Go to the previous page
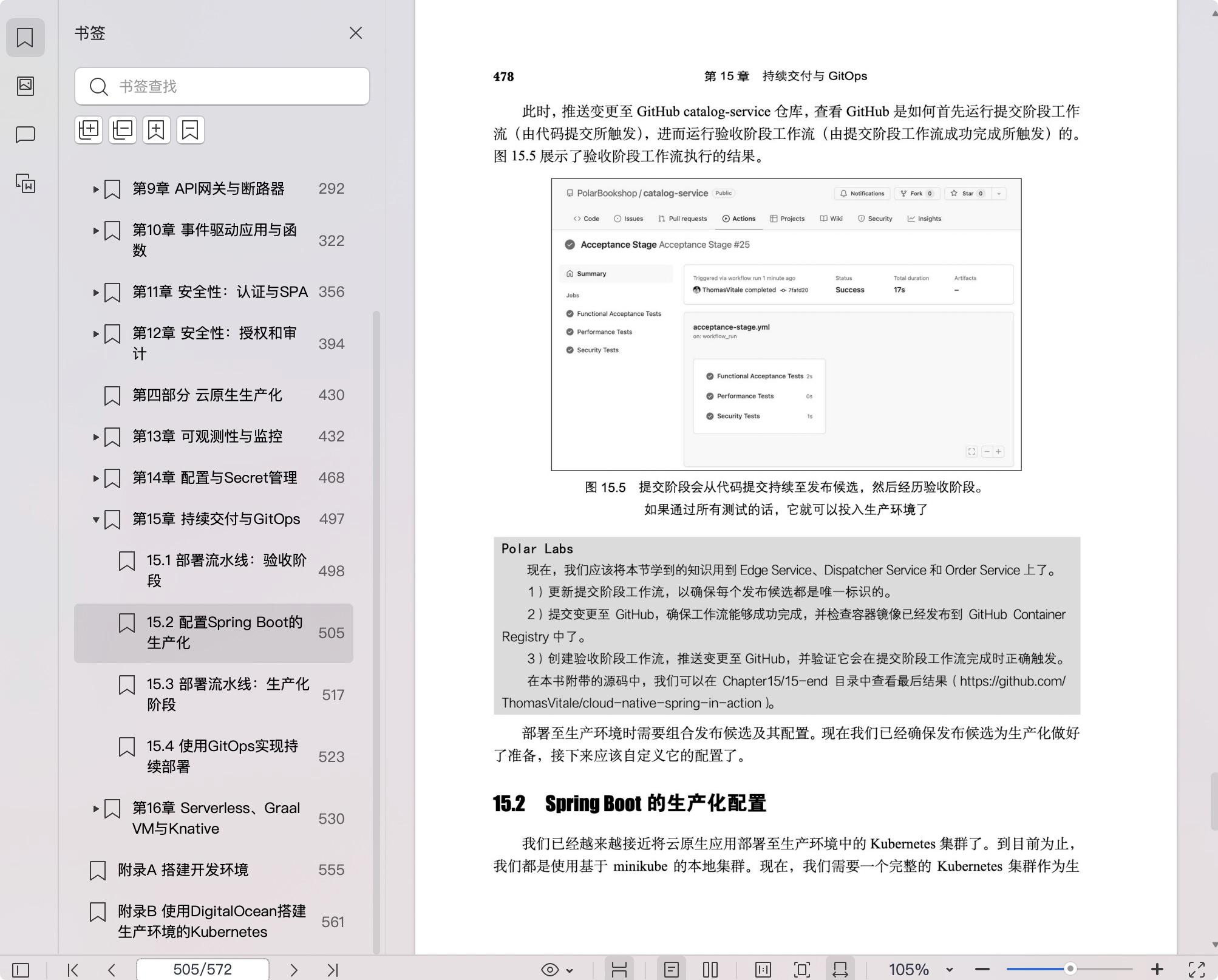The width and height of the screenshot is (1218, 980). click(112, 970)
